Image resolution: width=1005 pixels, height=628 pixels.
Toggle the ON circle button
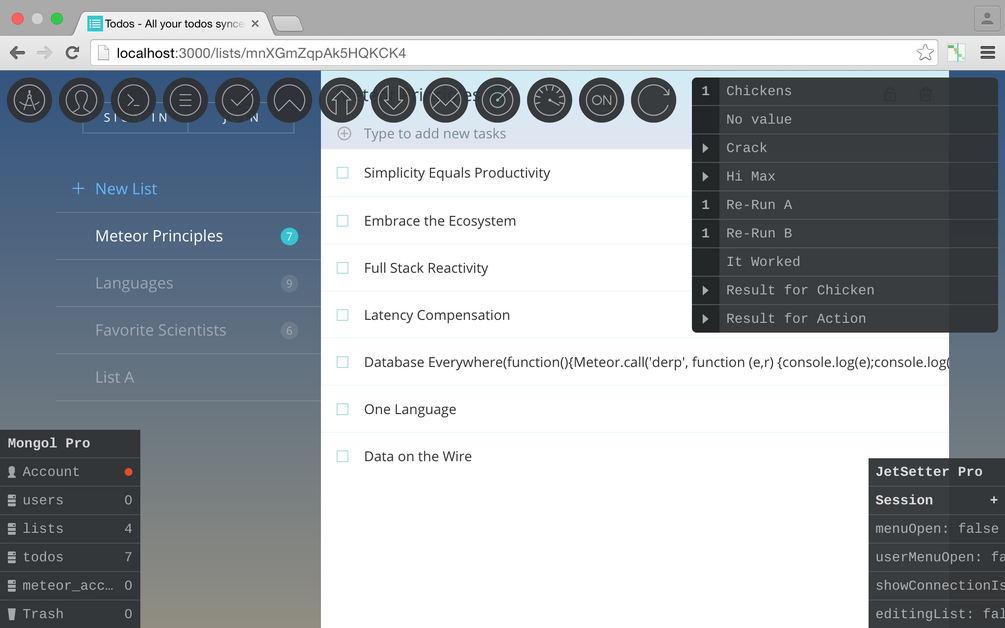click(601, 100)
